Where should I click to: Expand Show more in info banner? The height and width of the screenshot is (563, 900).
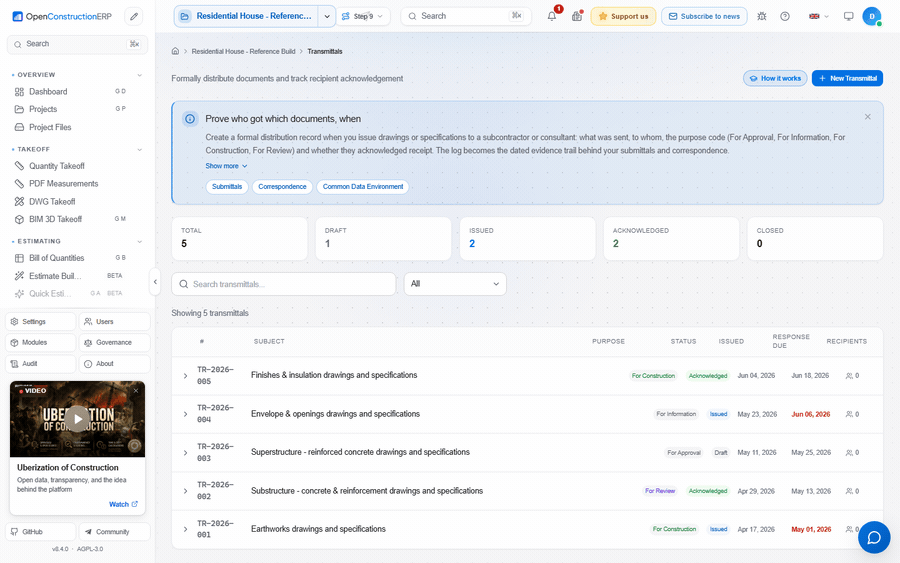click(x=226, y=166)
